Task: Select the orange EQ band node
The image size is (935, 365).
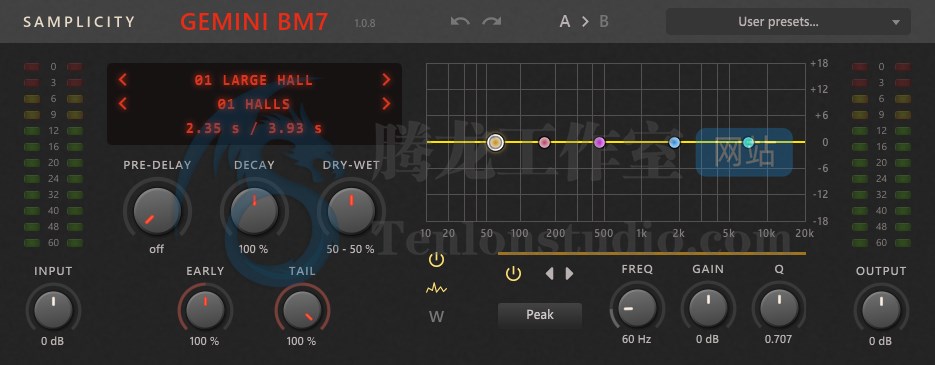Action: (x=495, y=142)
